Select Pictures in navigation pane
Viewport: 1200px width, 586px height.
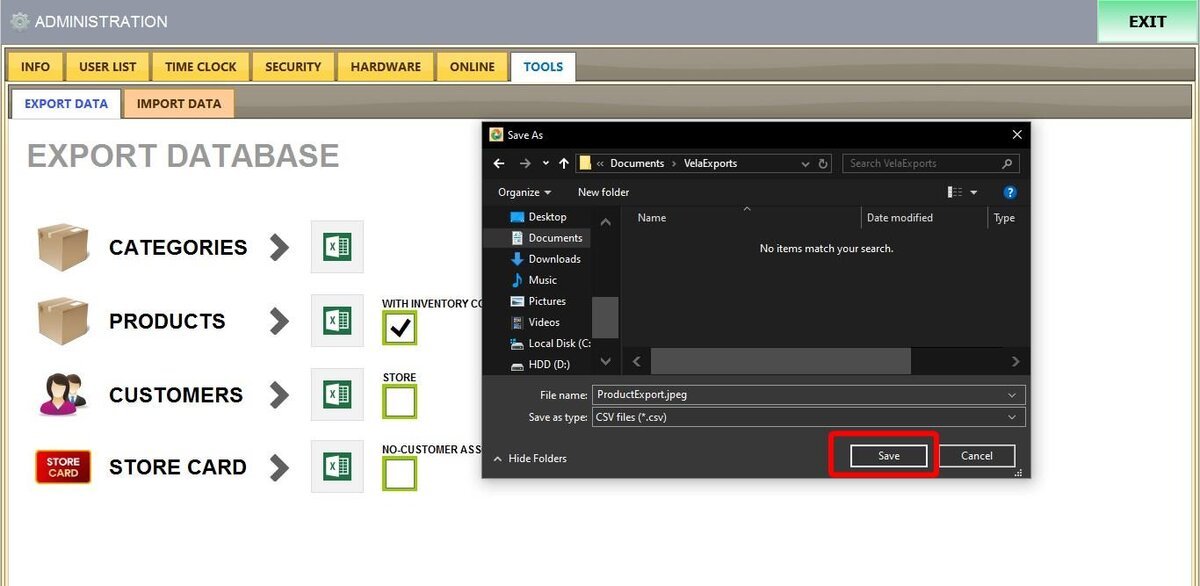538,301
